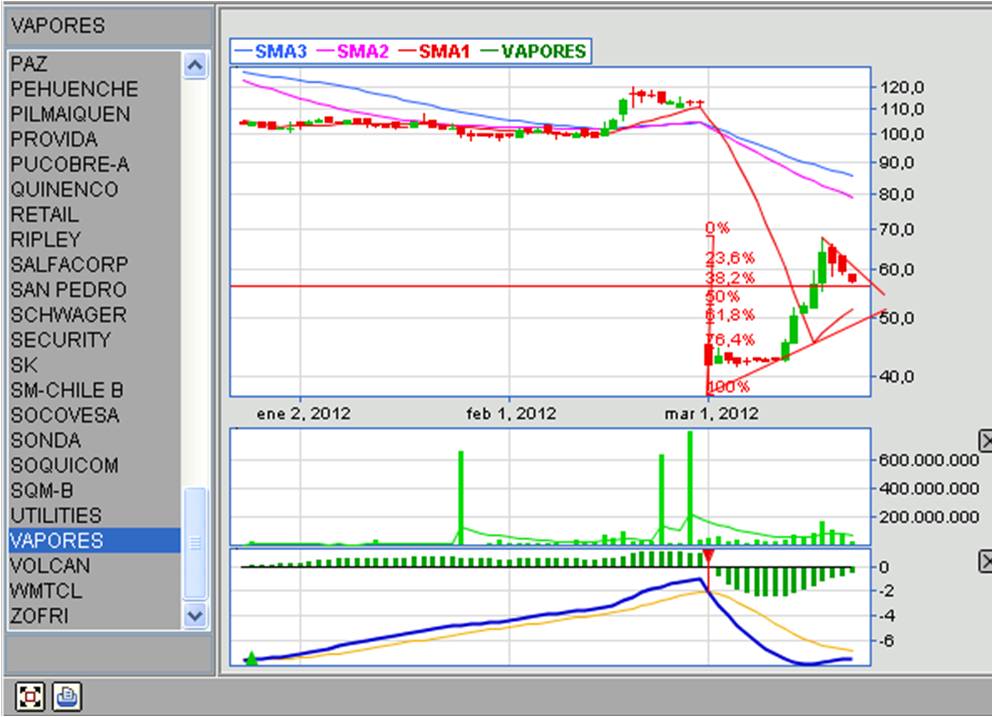993x717 pixels.
Task: Select UTILITIES in the stock list
Action: (95, 516)
